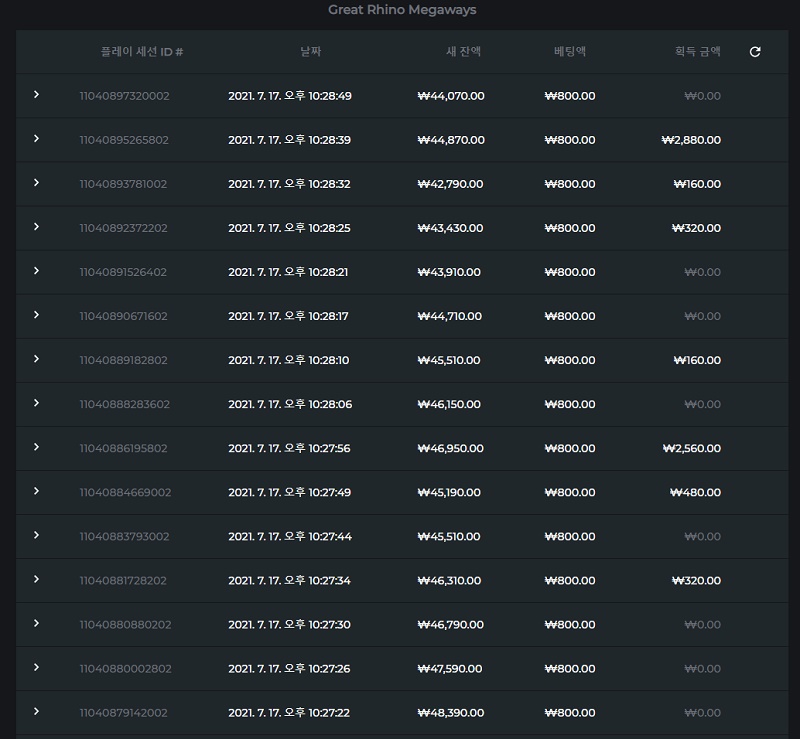The image size is (800, 739).
Task: Select session ID 11040888283602
Action: (x=124, y=404)
